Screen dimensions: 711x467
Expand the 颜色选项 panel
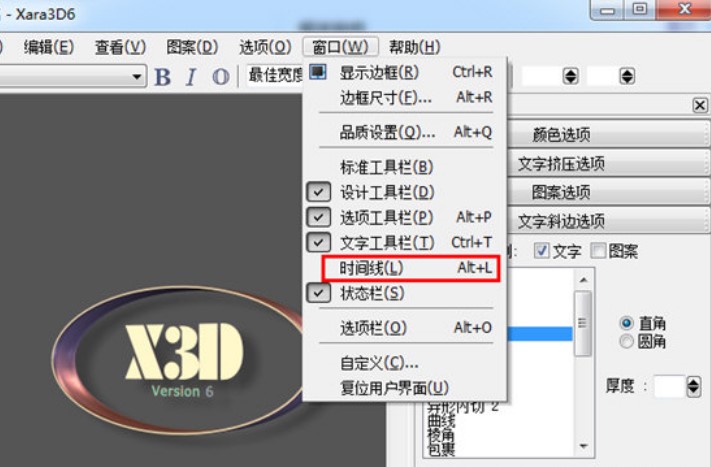pyautogui.click(x=608, y=134)
